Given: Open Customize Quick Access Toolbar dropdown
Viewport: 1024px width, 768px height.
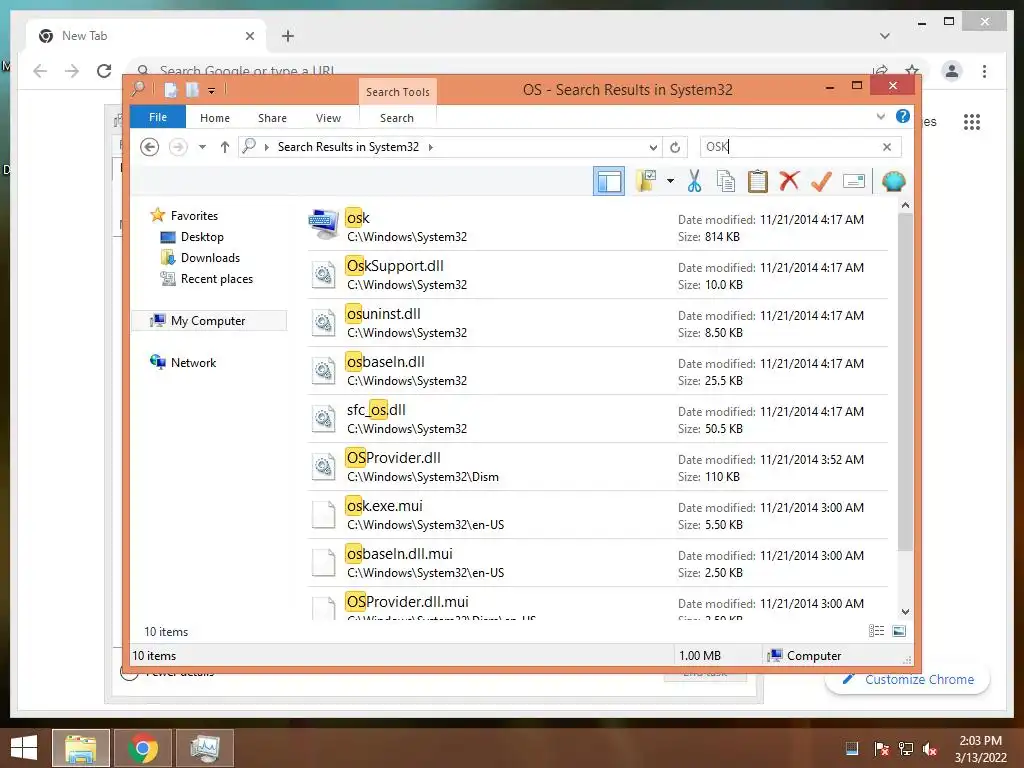Looking at the screenshot, I should pyautogui.click(x=212, y=91).
